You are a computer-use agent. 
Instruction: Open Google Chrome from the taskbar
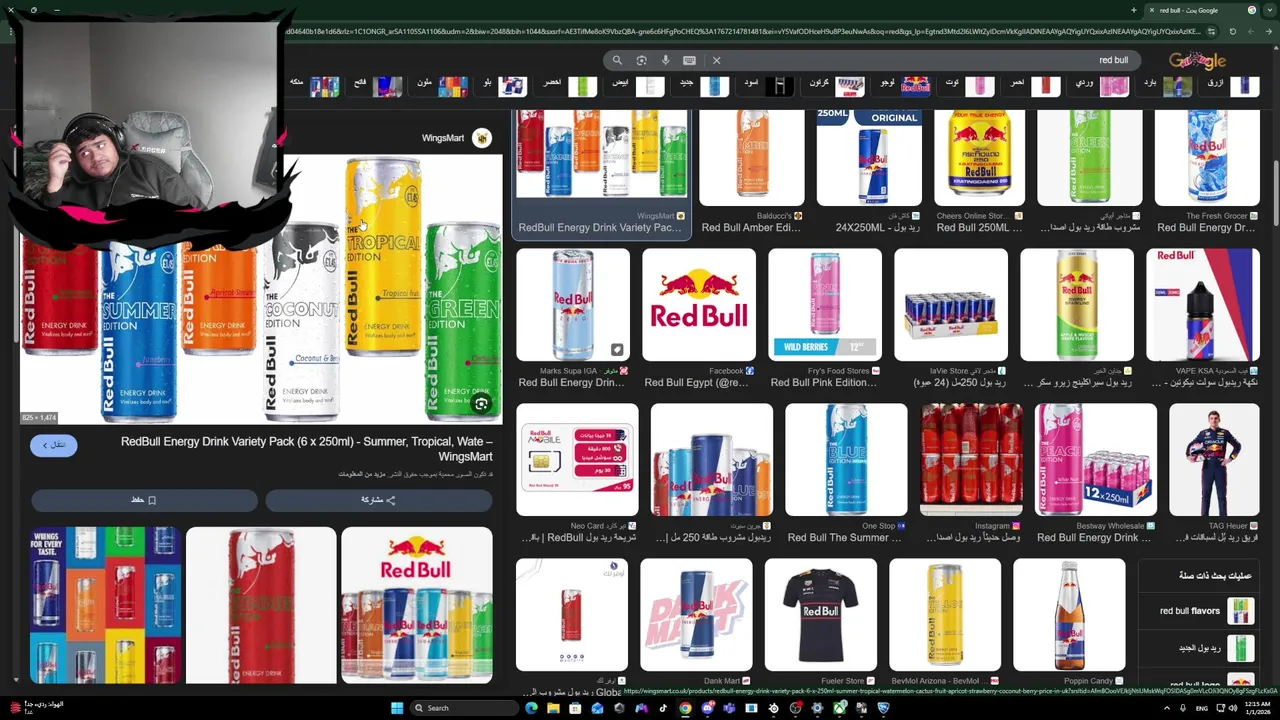685,708
